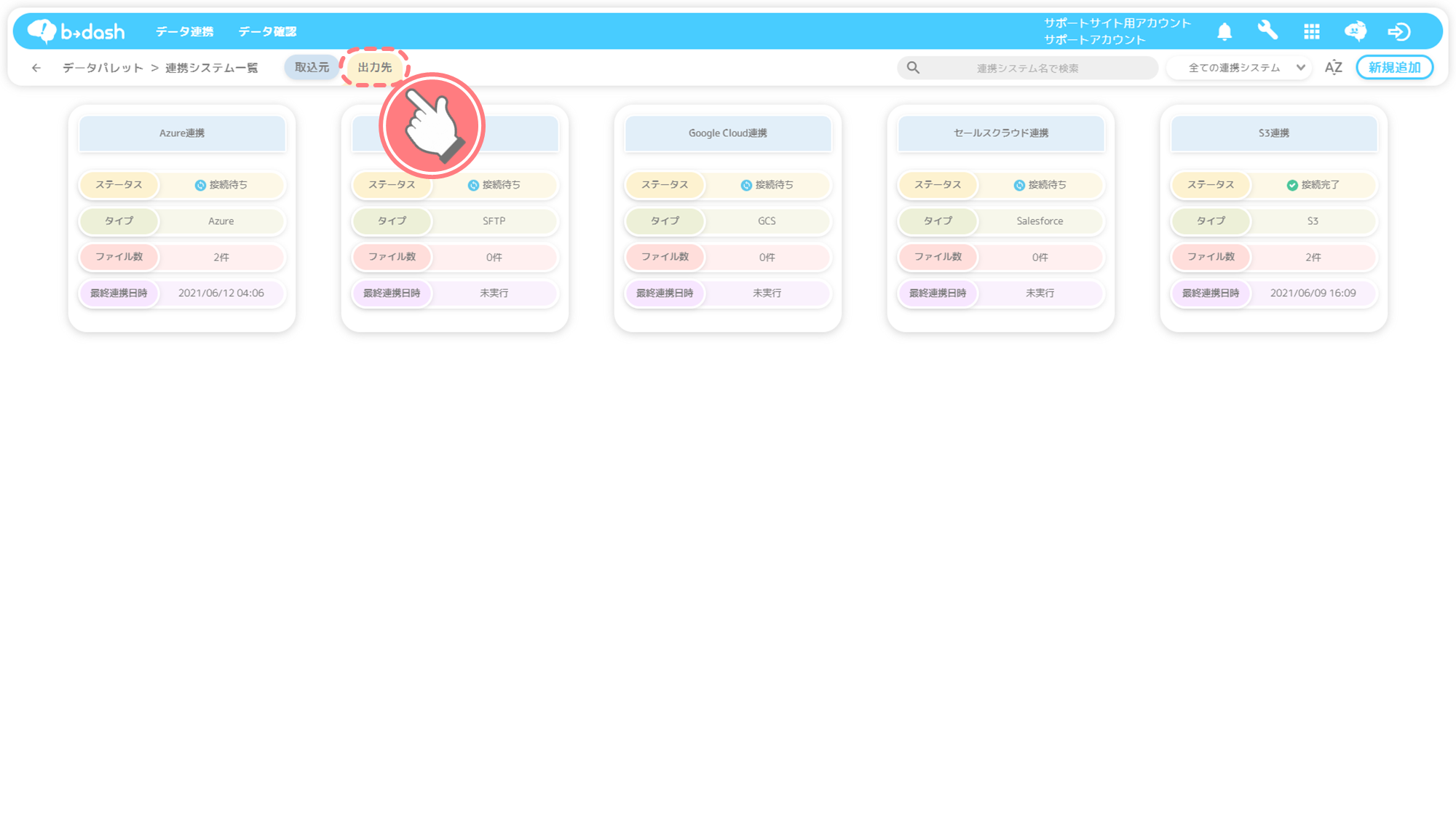
Task: Open the データ連携 menu
Action: (184, 31)
